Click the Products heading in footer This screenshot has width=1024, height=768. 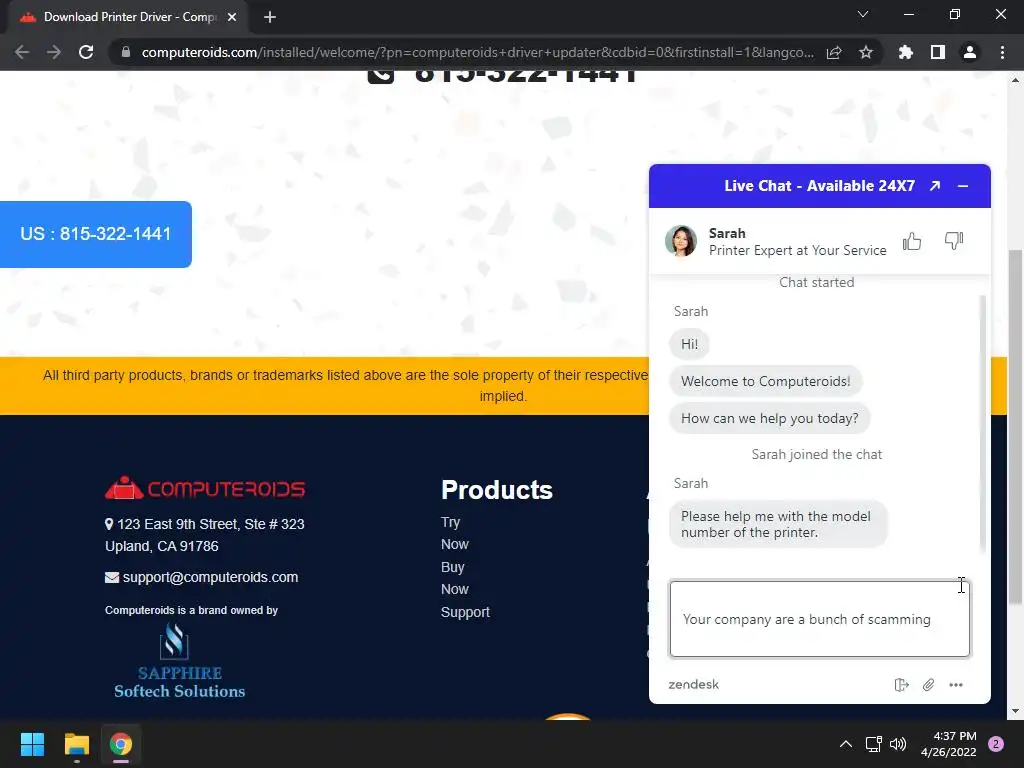tap(496, 490)
